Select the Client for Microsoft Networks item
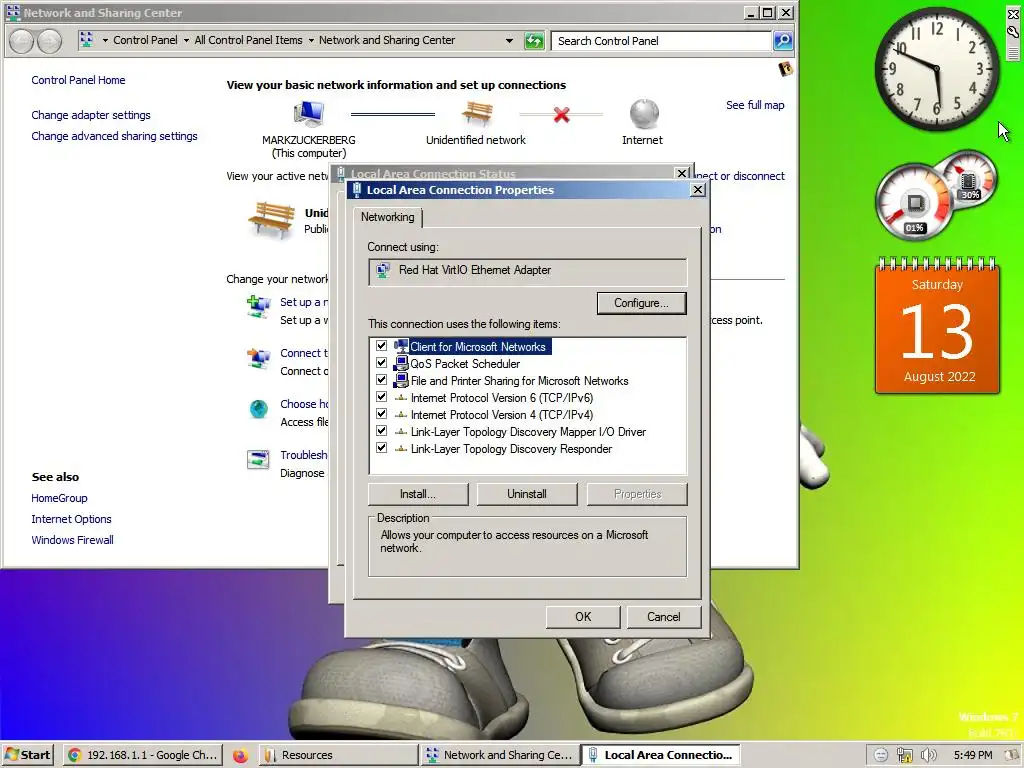Screen dimensions: 1024x768 [477, 347]
